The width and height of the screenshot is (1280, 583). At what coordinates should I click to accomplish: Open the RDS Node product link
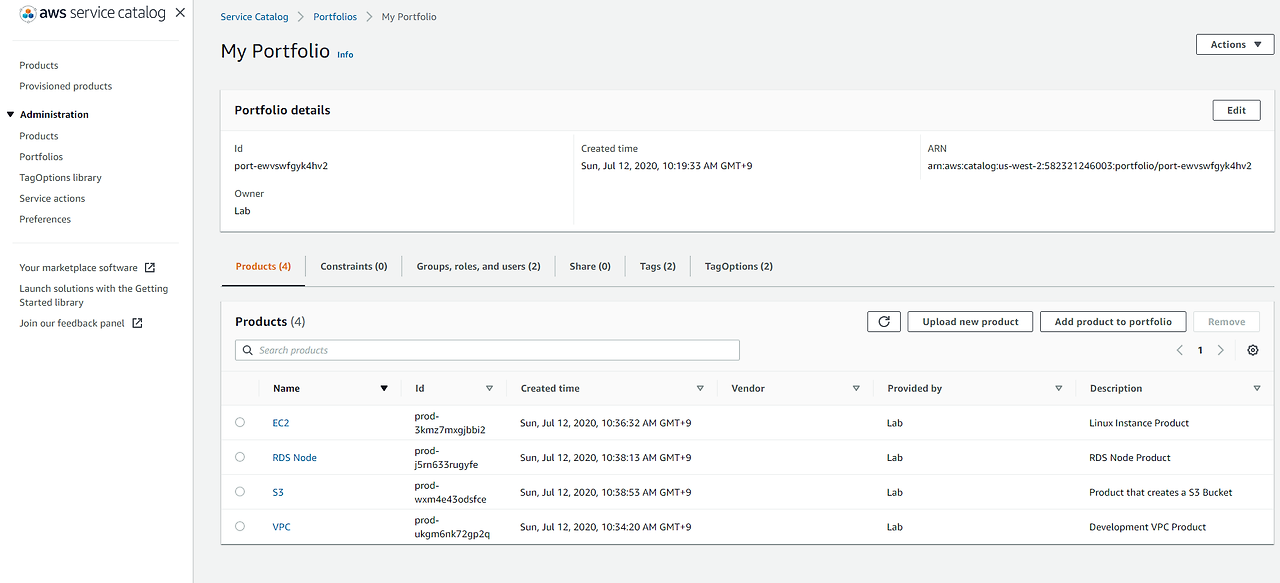click(x=295, y=458)
